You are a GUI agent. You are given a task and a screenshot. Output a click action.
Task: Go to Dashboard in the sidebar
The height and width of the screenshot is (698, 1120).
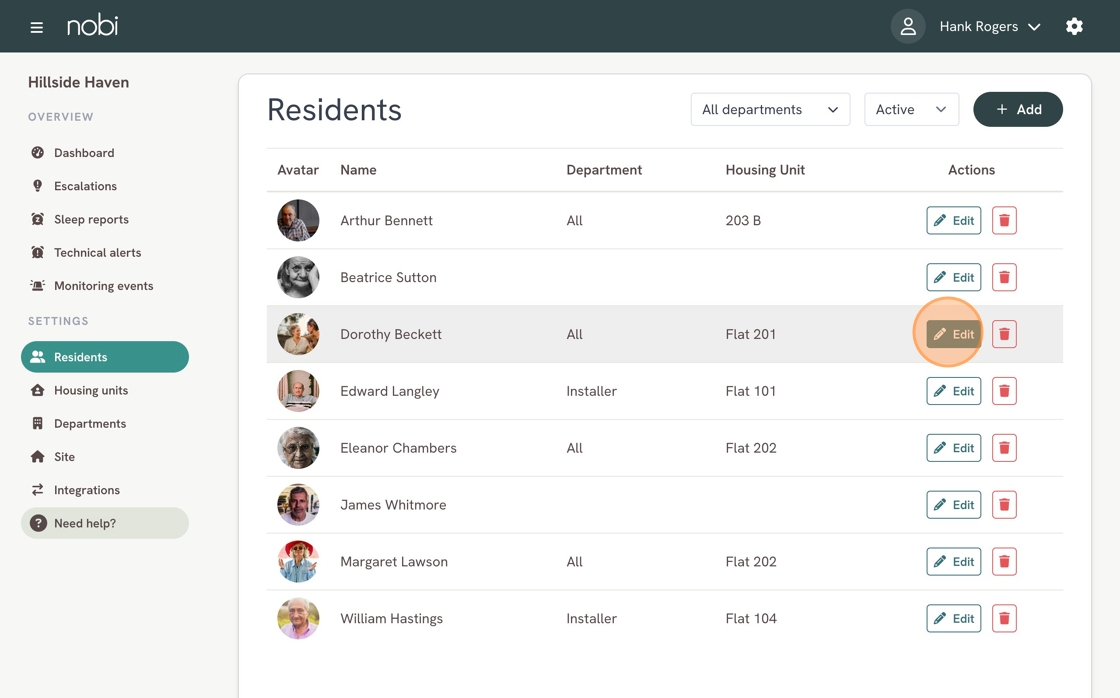(x=84, y=153)
